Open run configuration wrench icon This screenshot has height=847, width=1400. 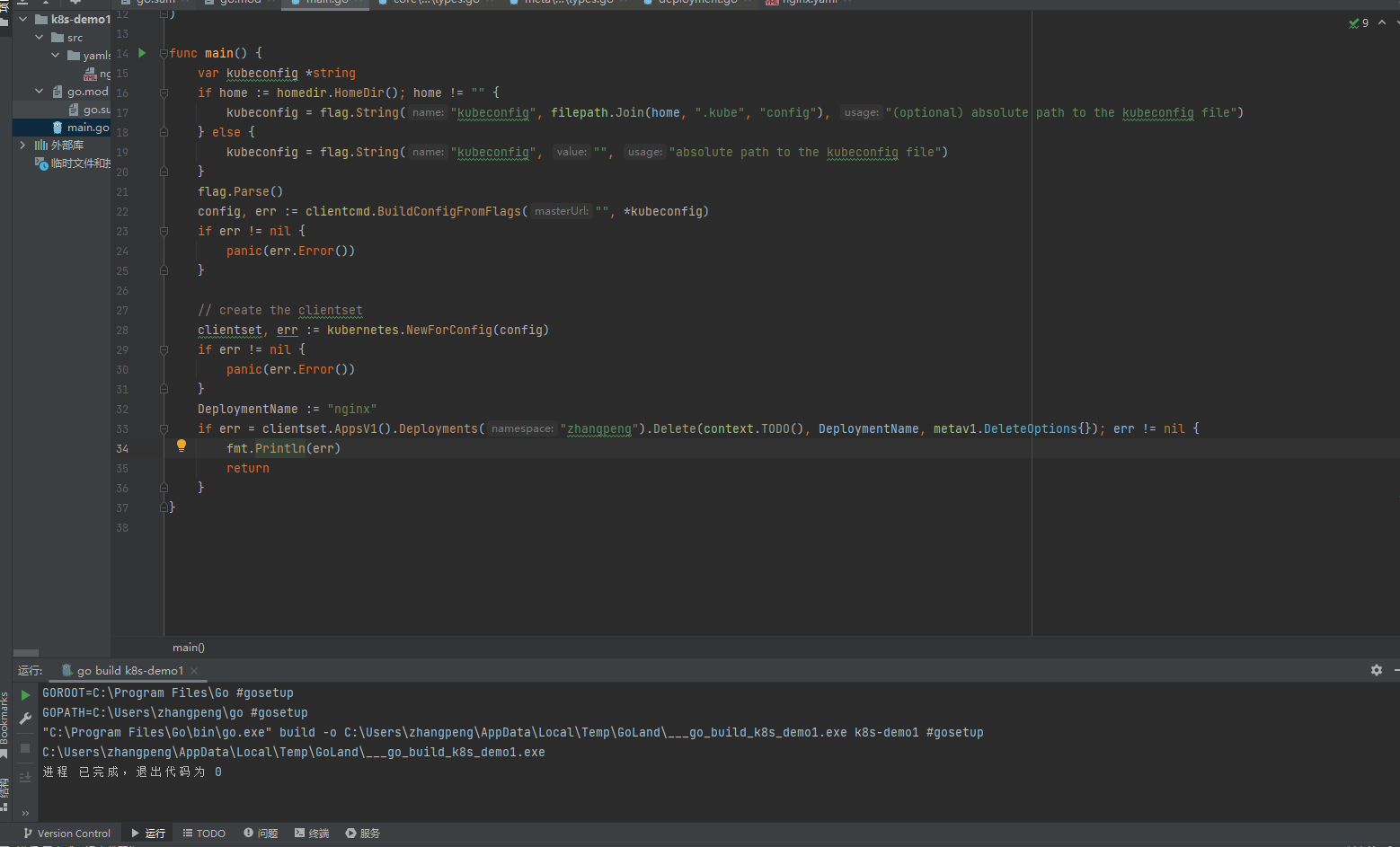pyautogui.click(x=25, y=719)
